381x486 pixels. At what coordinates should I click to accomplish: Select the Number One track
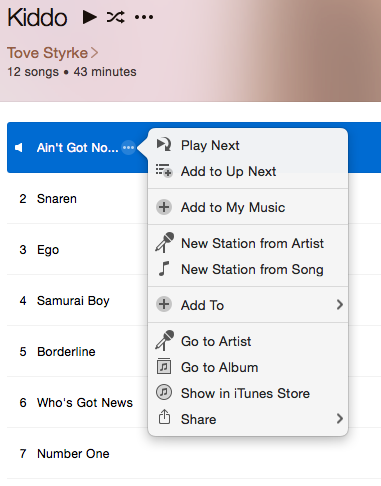point(73,453)
